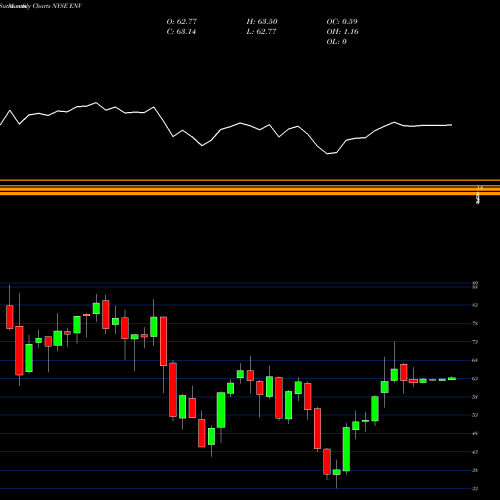
Task: Click the 'OC: 0.59' value
Action: click(x=342, y=21)
